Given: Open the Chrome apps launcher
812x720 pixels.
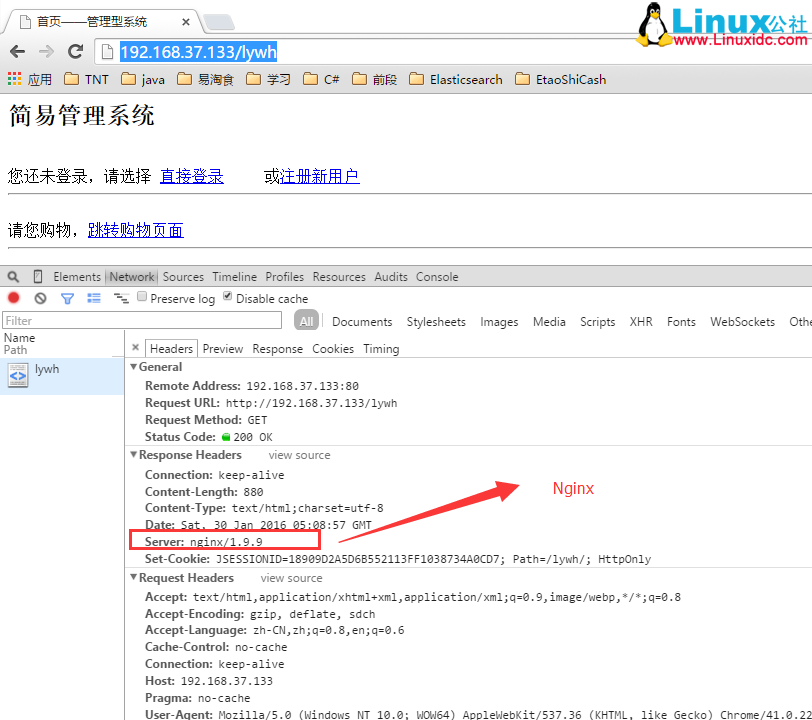Looking at the screenshot, I should (14, 79).
